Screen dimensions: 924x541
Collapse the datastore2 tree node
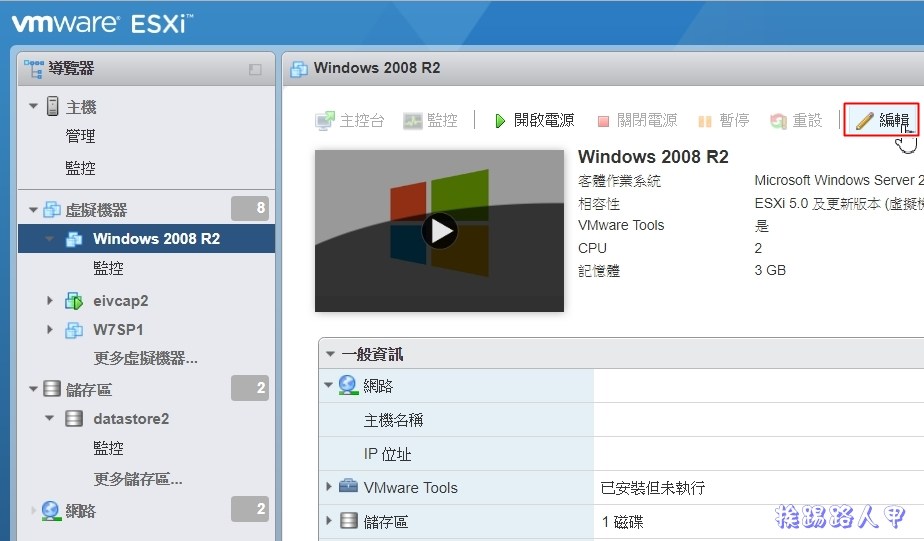click(x=50, y=418)
